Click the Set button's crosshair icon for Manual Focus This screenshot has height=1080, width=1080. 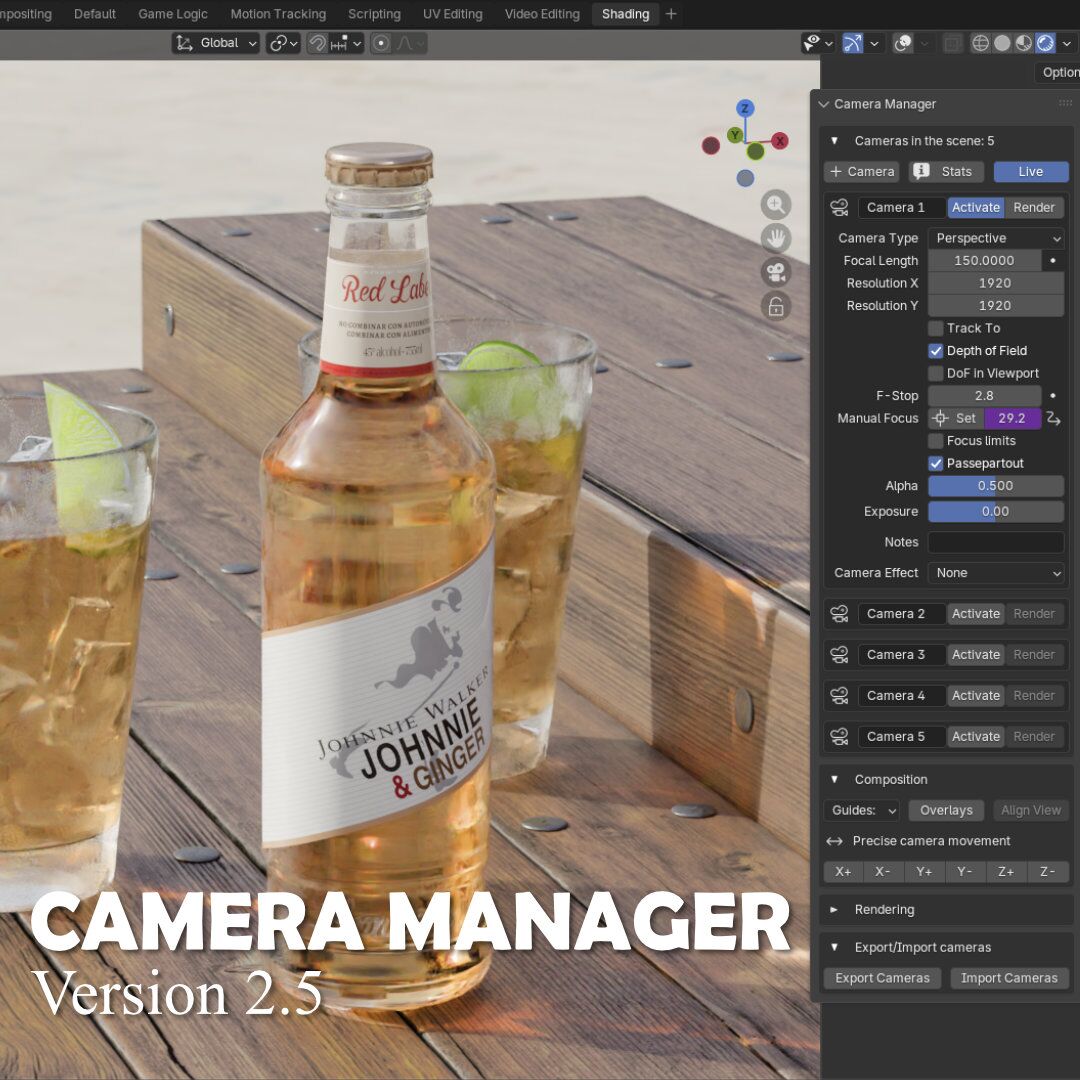(938, 418)
